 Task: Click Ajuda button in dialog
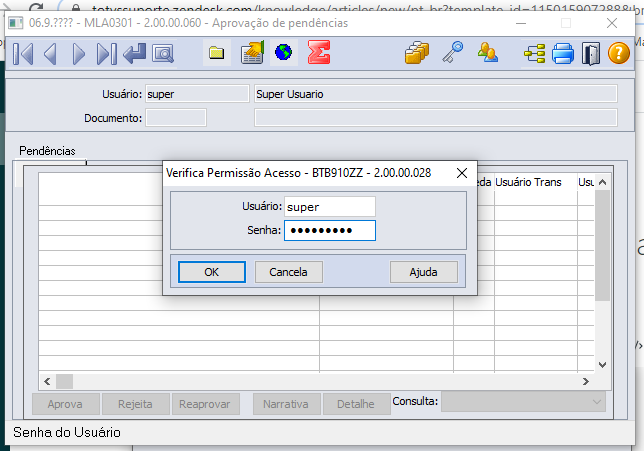point(423,272)
